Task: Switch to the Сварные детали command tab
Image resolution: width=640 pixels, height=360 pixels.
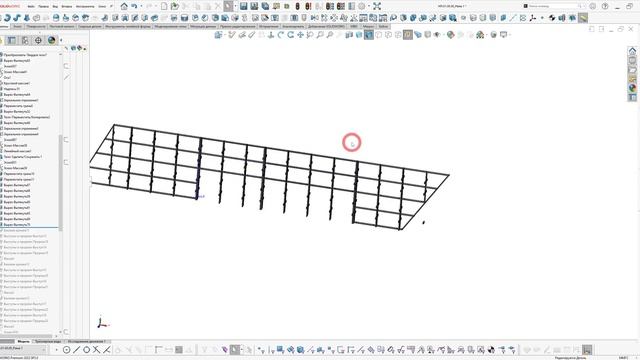Action: point(90,26)
